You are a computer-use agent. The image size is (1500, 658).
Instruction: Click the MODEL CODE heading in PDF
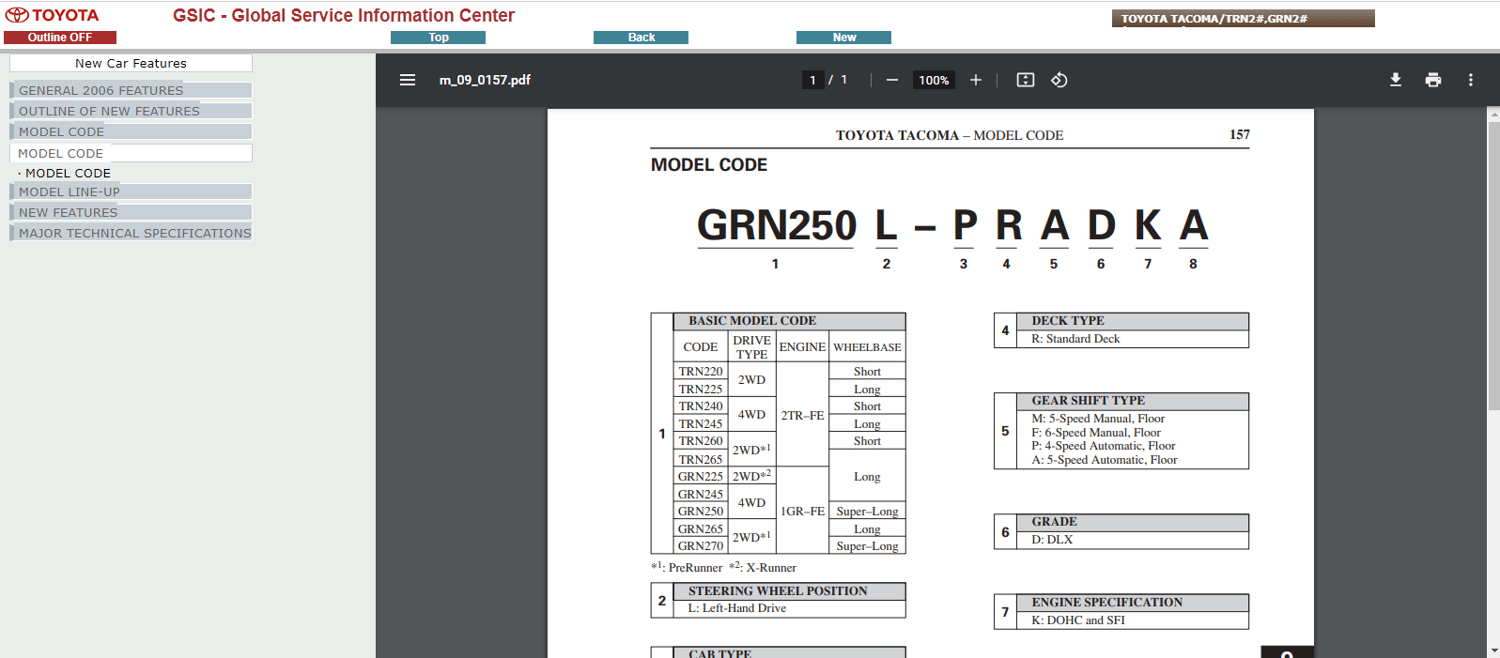(709, 165)
